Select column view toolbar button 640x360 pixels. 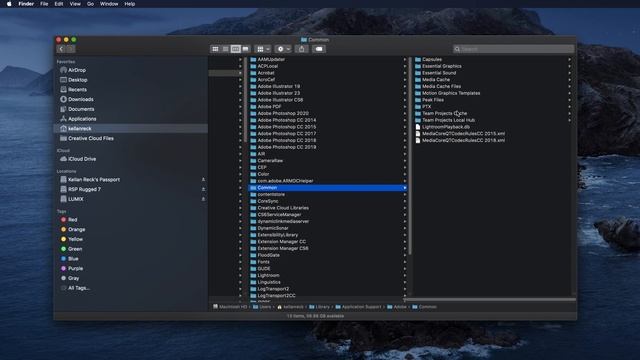[236, 49]
